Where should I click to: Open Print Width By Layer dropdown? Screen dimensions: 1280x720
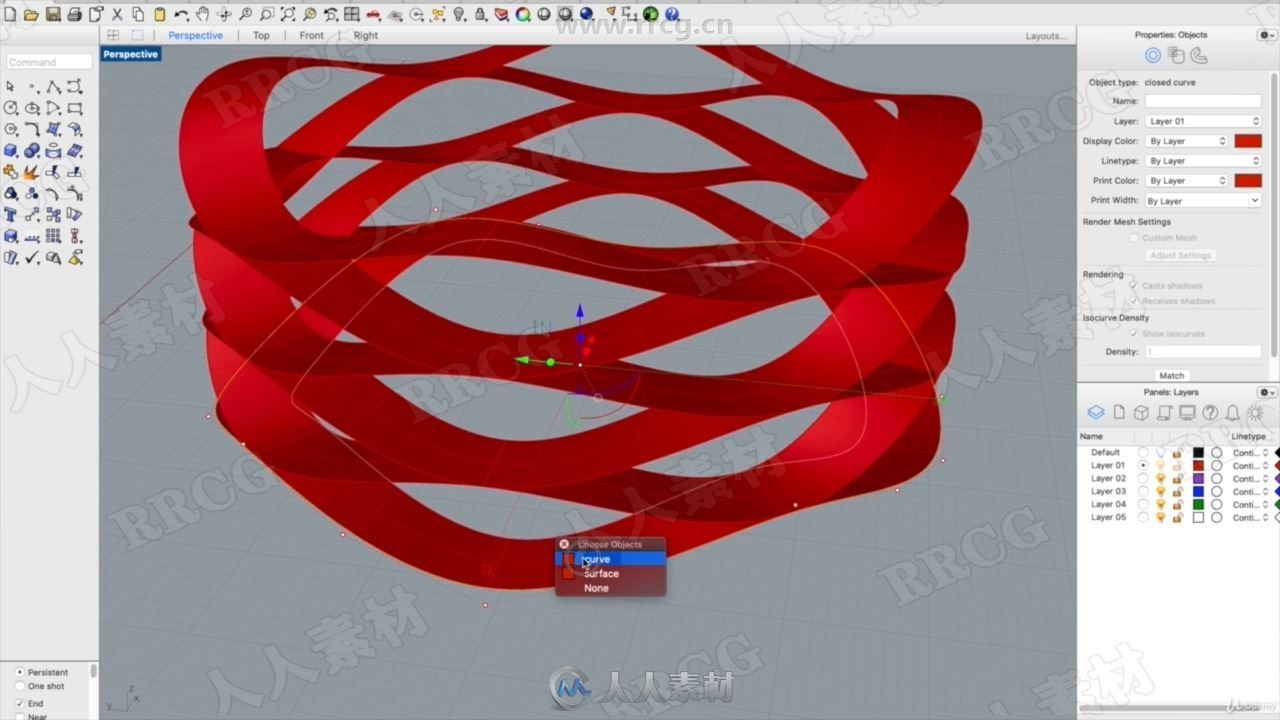[1203, 200]
